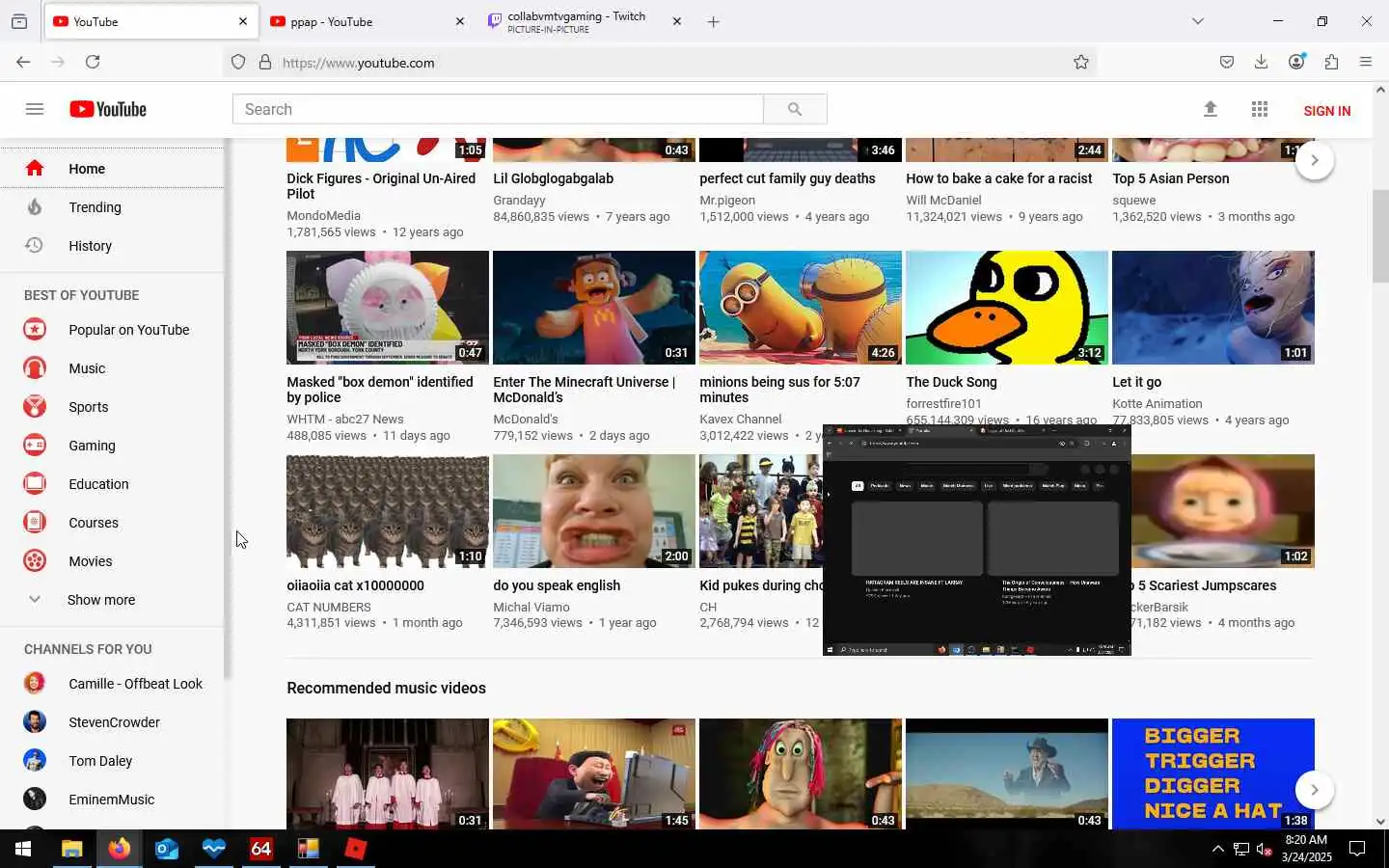1389x868 pixels.
Task: Open the red 64 taskbar app
Action: coord(261,849)
